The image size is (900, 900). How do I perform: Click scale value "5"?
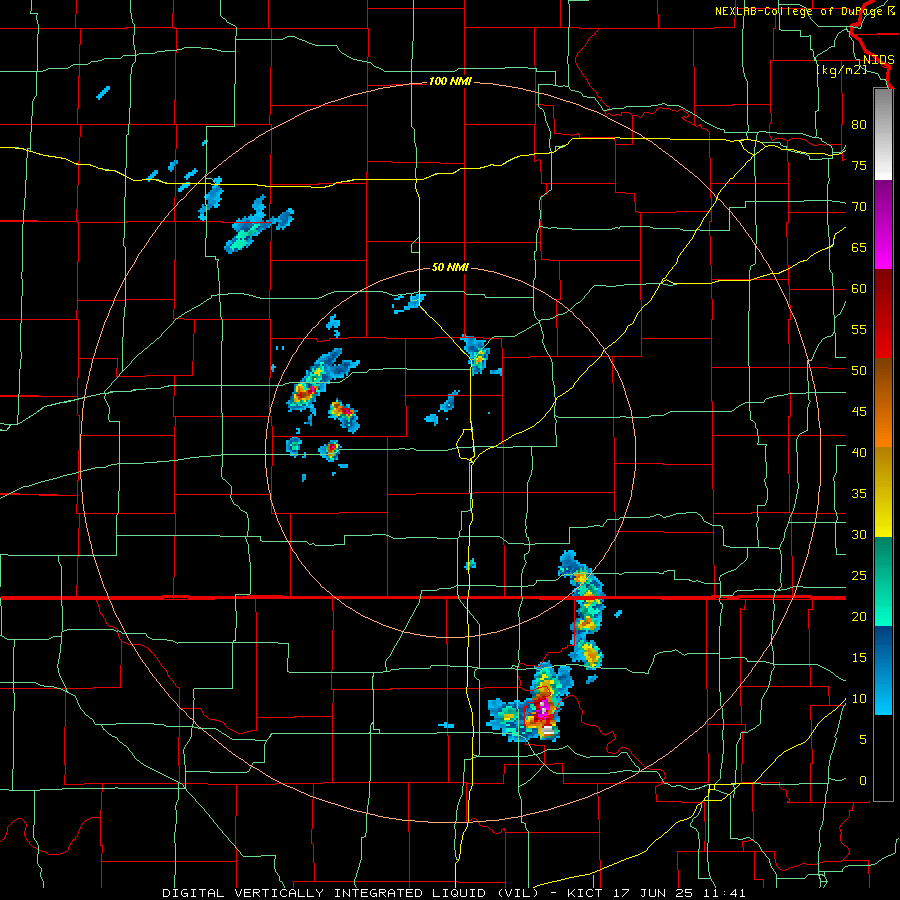click(x=863, y=740)
